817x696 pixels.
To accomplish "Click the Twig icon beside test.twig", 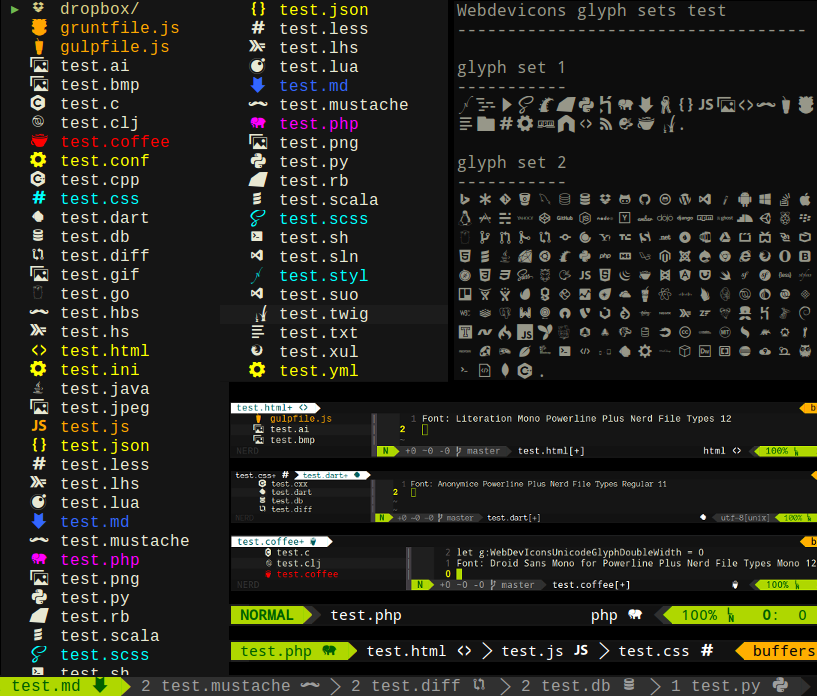I will click(x=261, y=314).
